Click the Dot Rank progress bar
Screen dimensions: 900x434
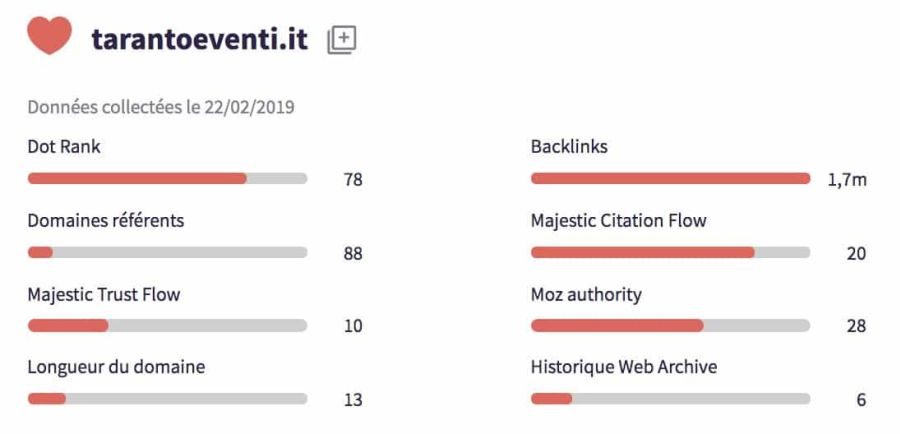(167, 179)
